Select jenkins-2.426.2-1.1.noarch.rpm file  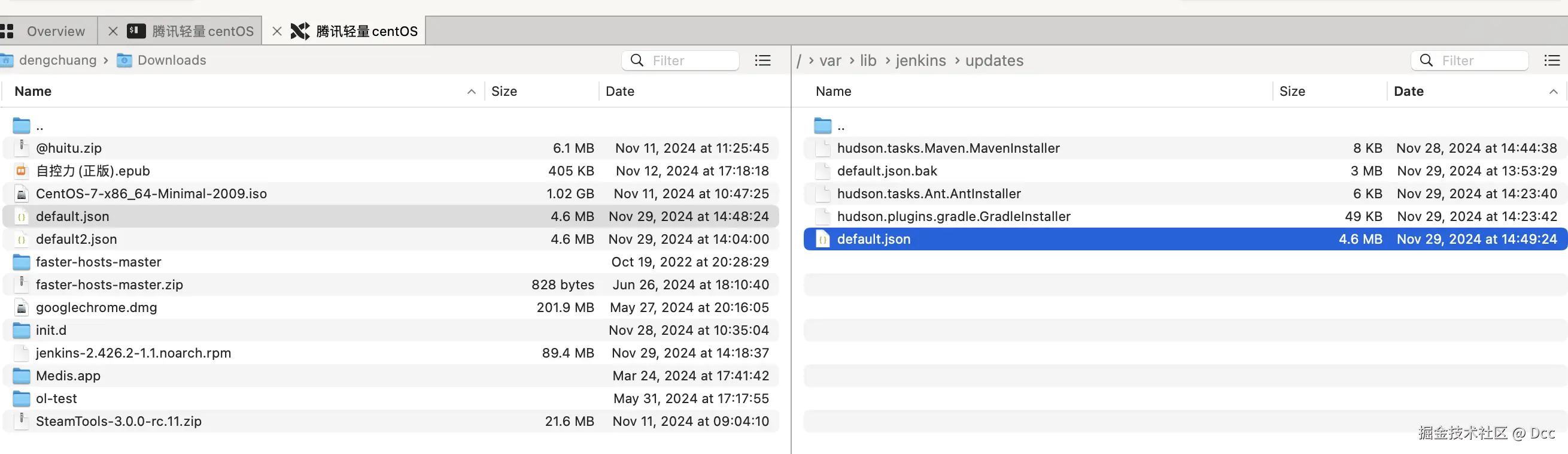(x=391, y=353)
